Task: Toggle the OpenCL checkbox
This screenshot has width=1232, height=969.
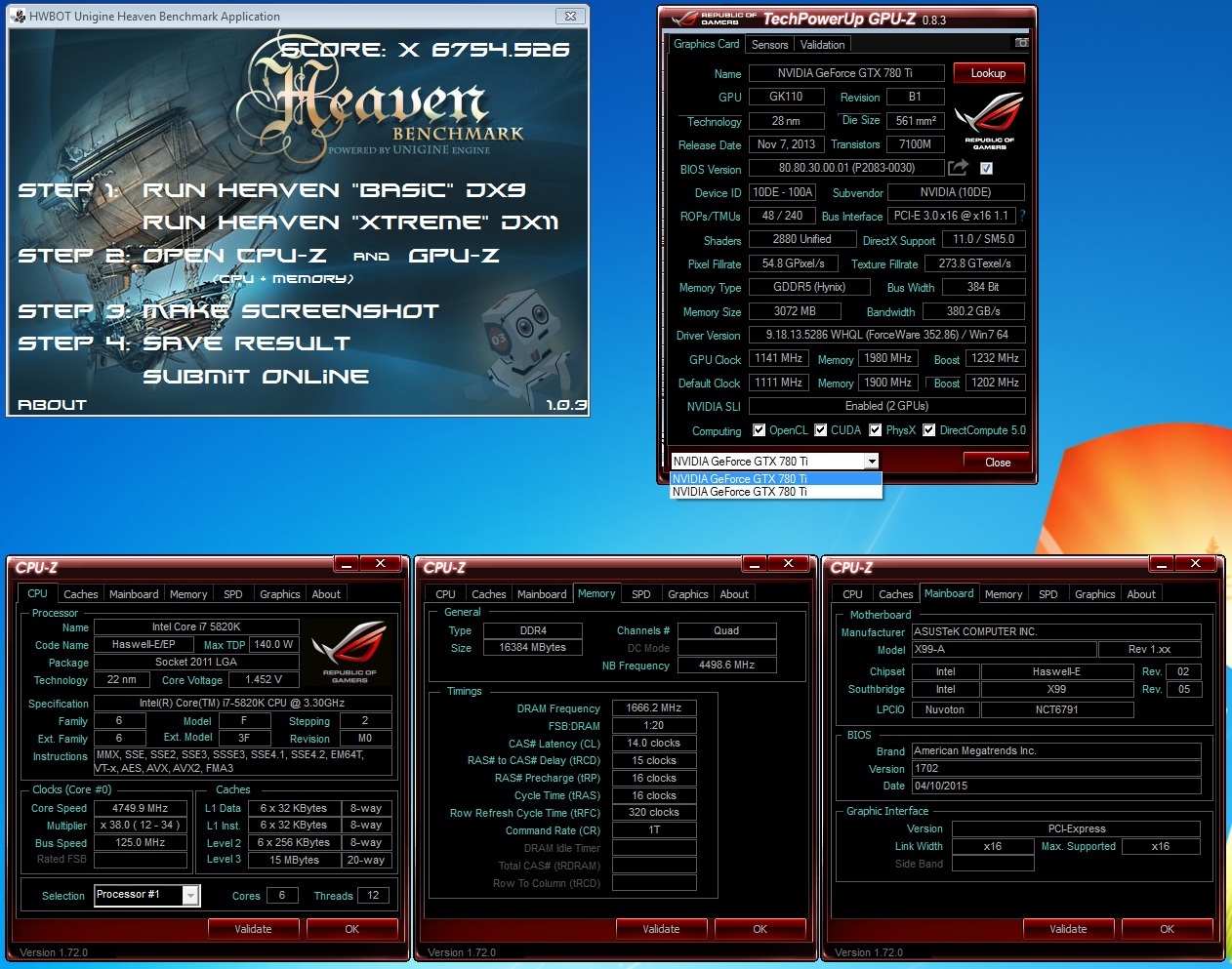Action: 759,430
